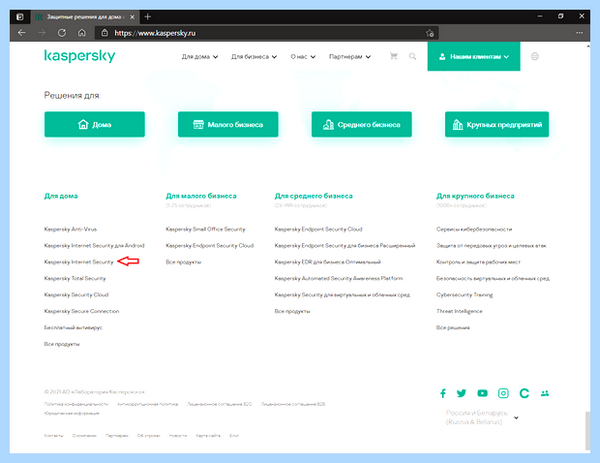Open Все продукты under Для дома
Viewport: 600px width, 463px height.
tap(62, 344)
